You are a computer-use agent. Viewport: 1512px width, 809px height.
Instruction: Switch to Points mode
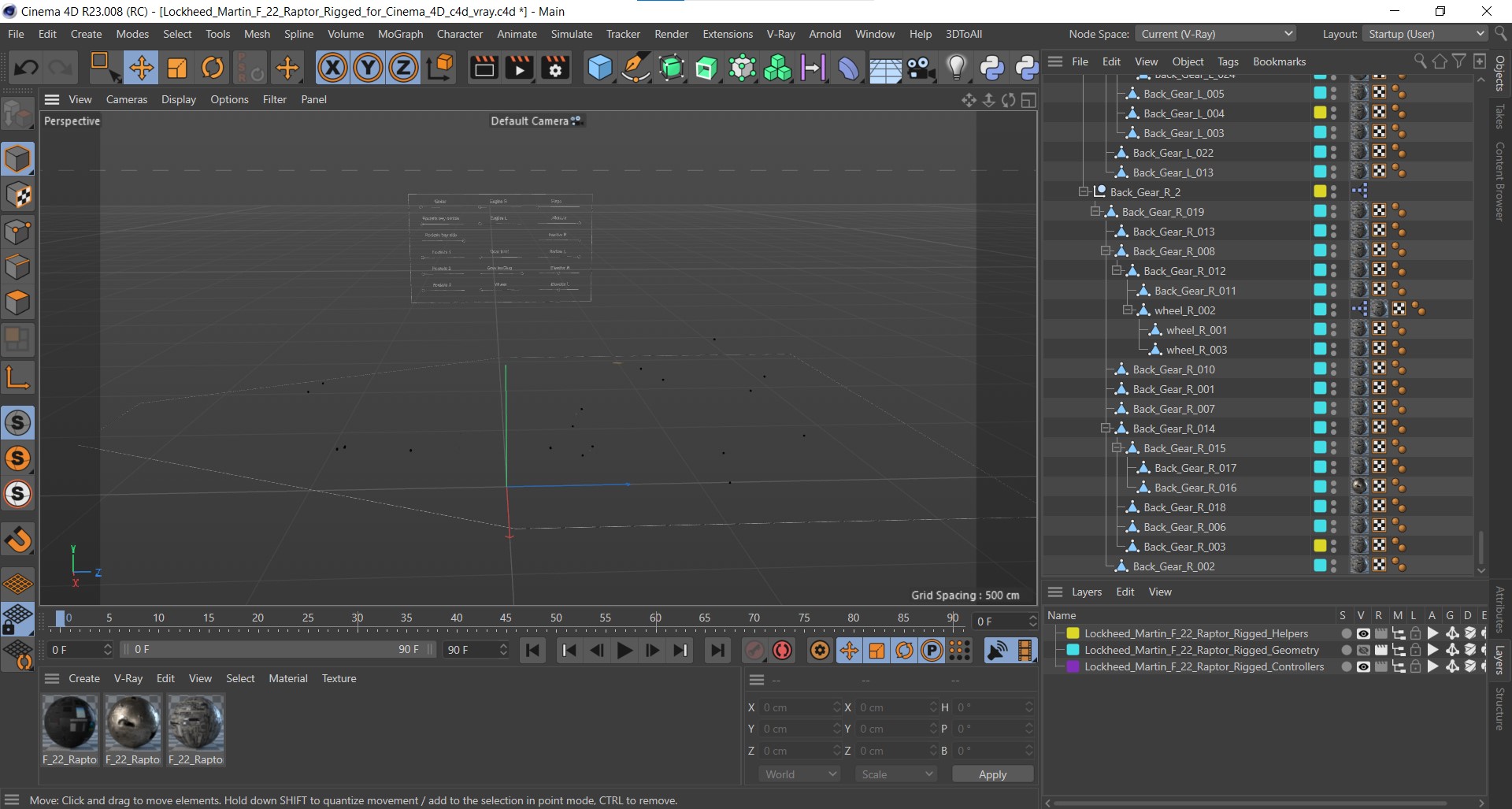[17, 232]
